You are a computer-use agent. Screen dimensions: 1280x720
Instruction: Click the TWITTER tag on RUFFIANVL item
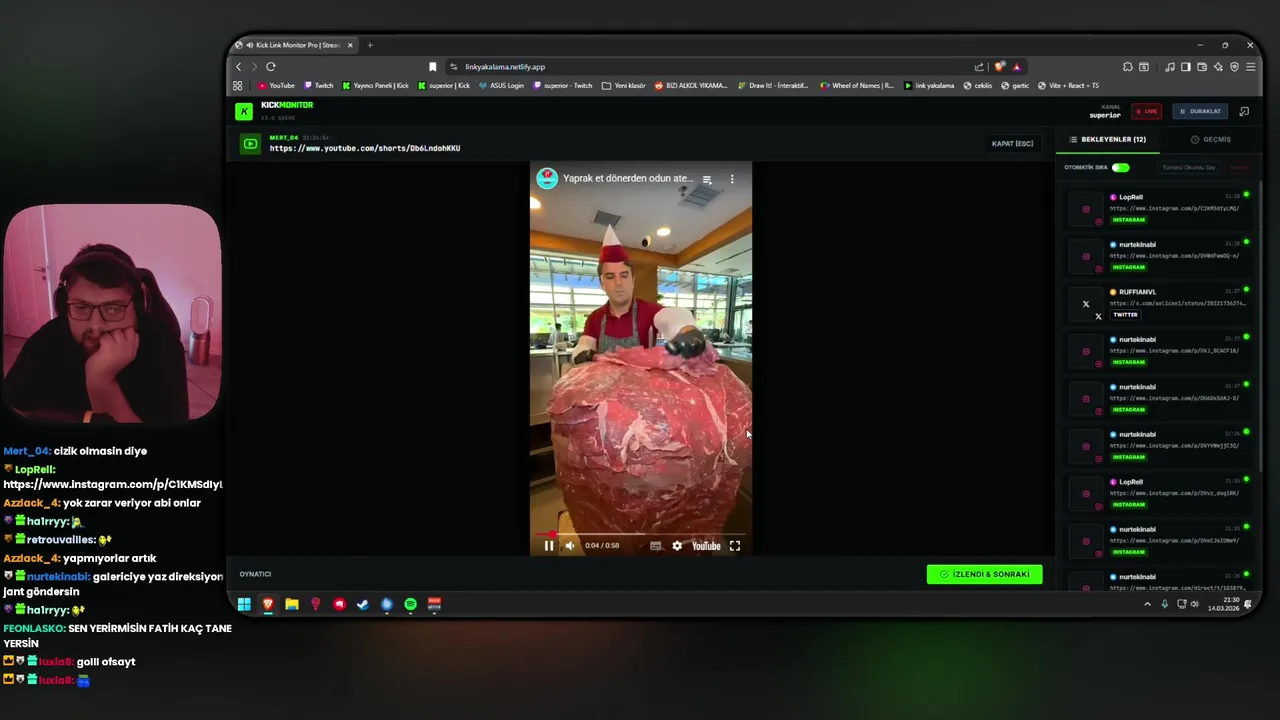pyautogui.click(x=1125, y=314)
